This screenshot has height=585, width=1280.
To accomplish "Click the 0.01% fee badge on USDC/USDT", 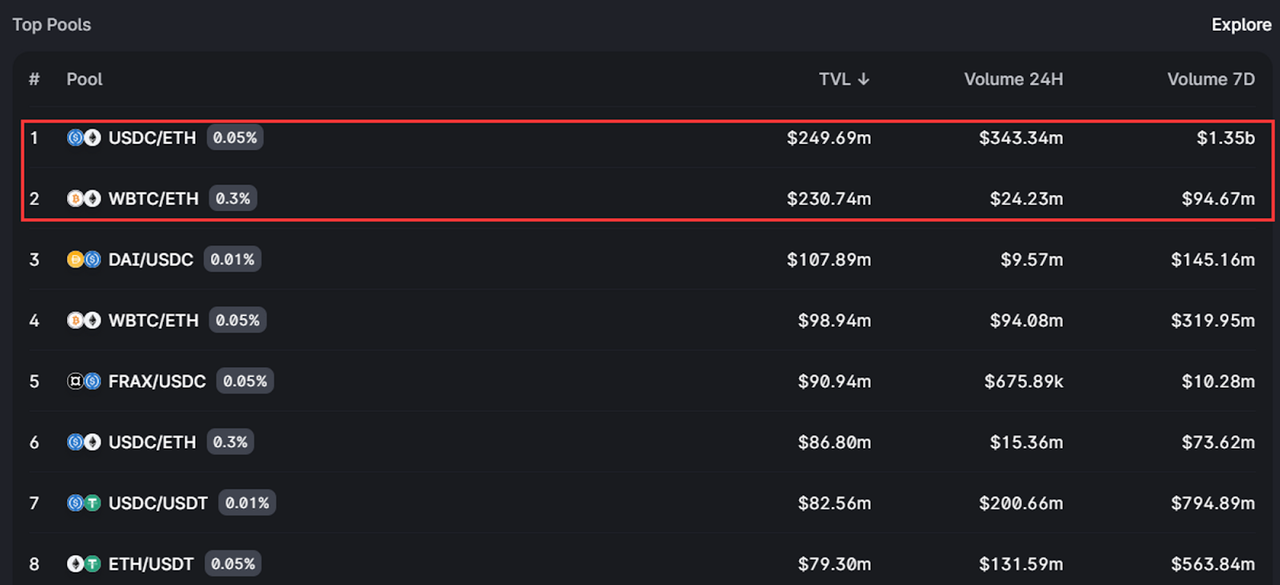I will tap(247, 503).
